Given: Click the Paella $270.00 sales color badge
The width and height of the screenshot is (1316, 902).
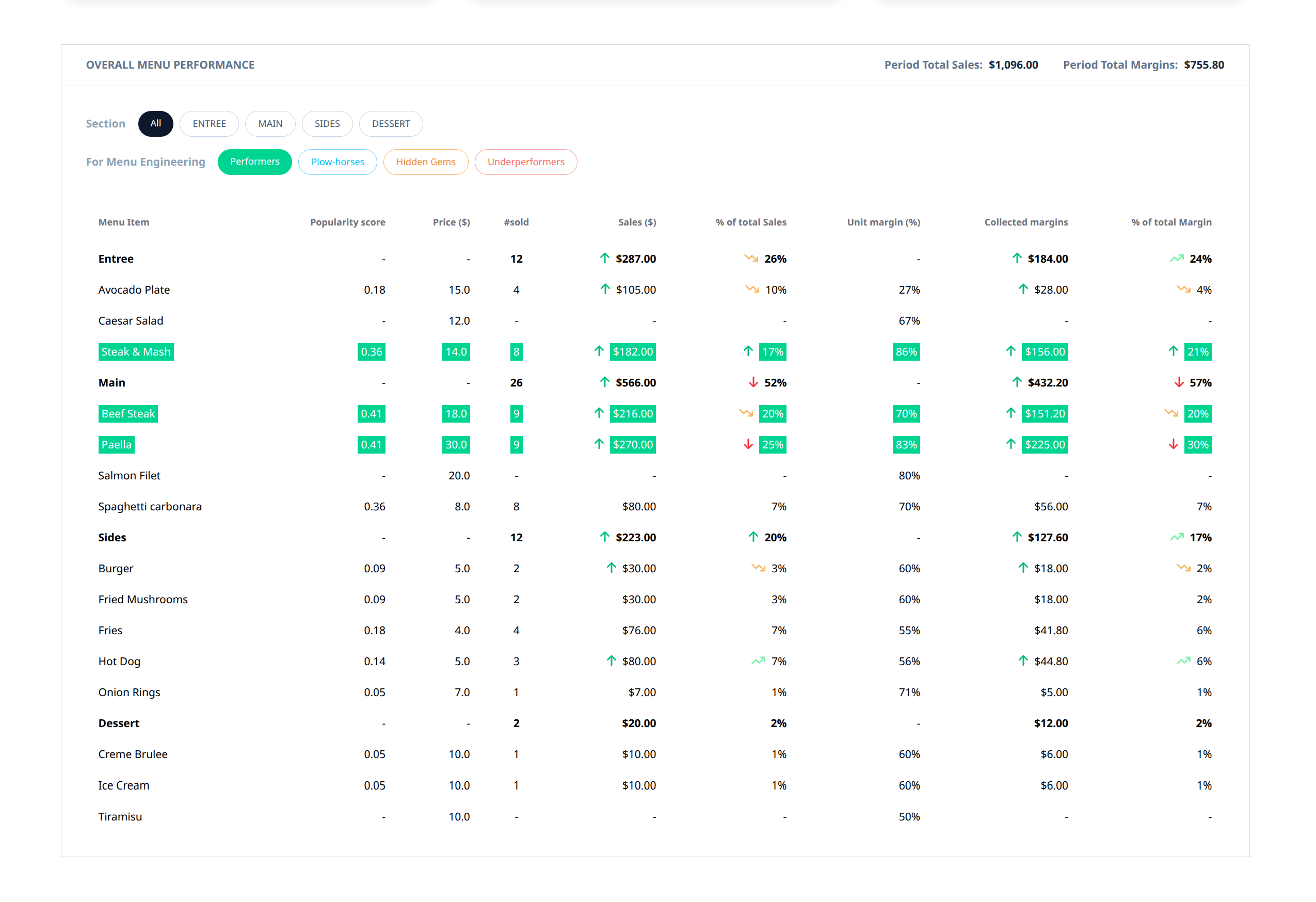Looking at the screenshot, I should [633, 444].
